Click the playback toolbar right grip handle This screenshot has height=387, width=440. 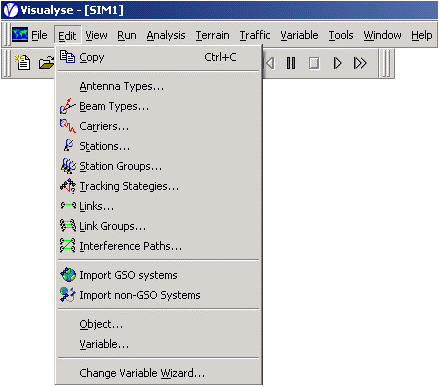386,63
